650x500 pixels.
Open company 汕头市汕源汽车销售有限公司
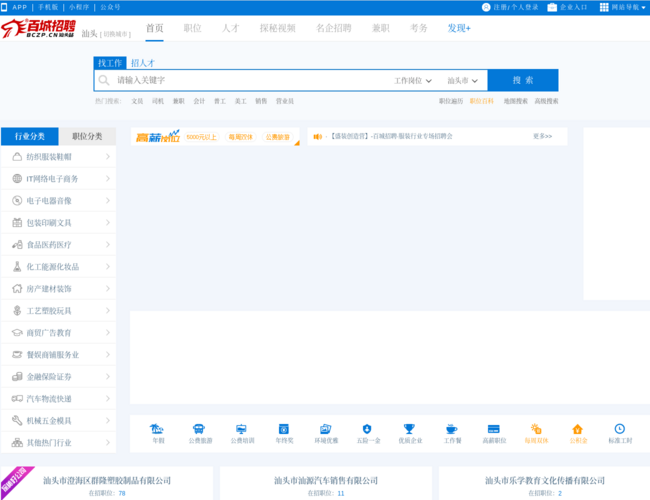point(326,481)
